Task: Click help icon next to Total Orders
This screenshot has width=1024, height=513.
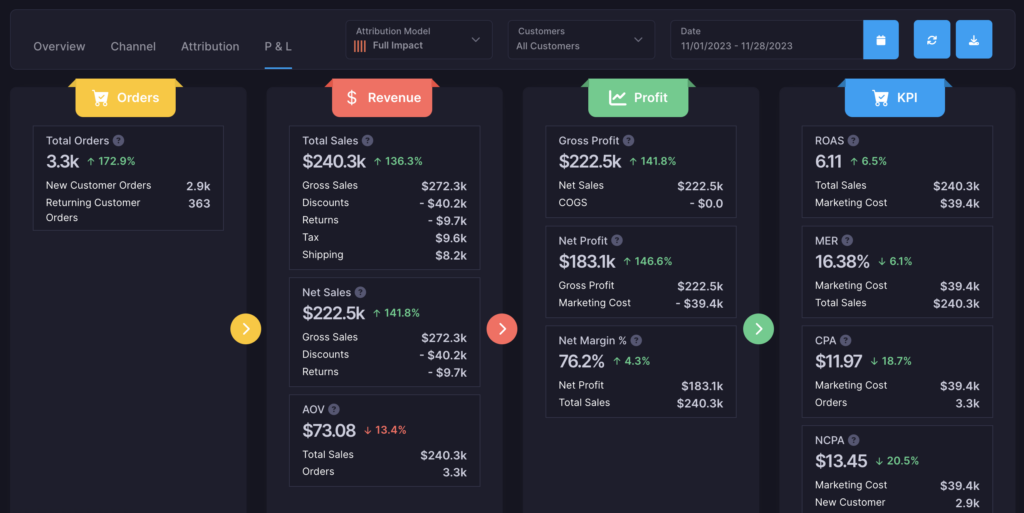Action: click(118, 140)
